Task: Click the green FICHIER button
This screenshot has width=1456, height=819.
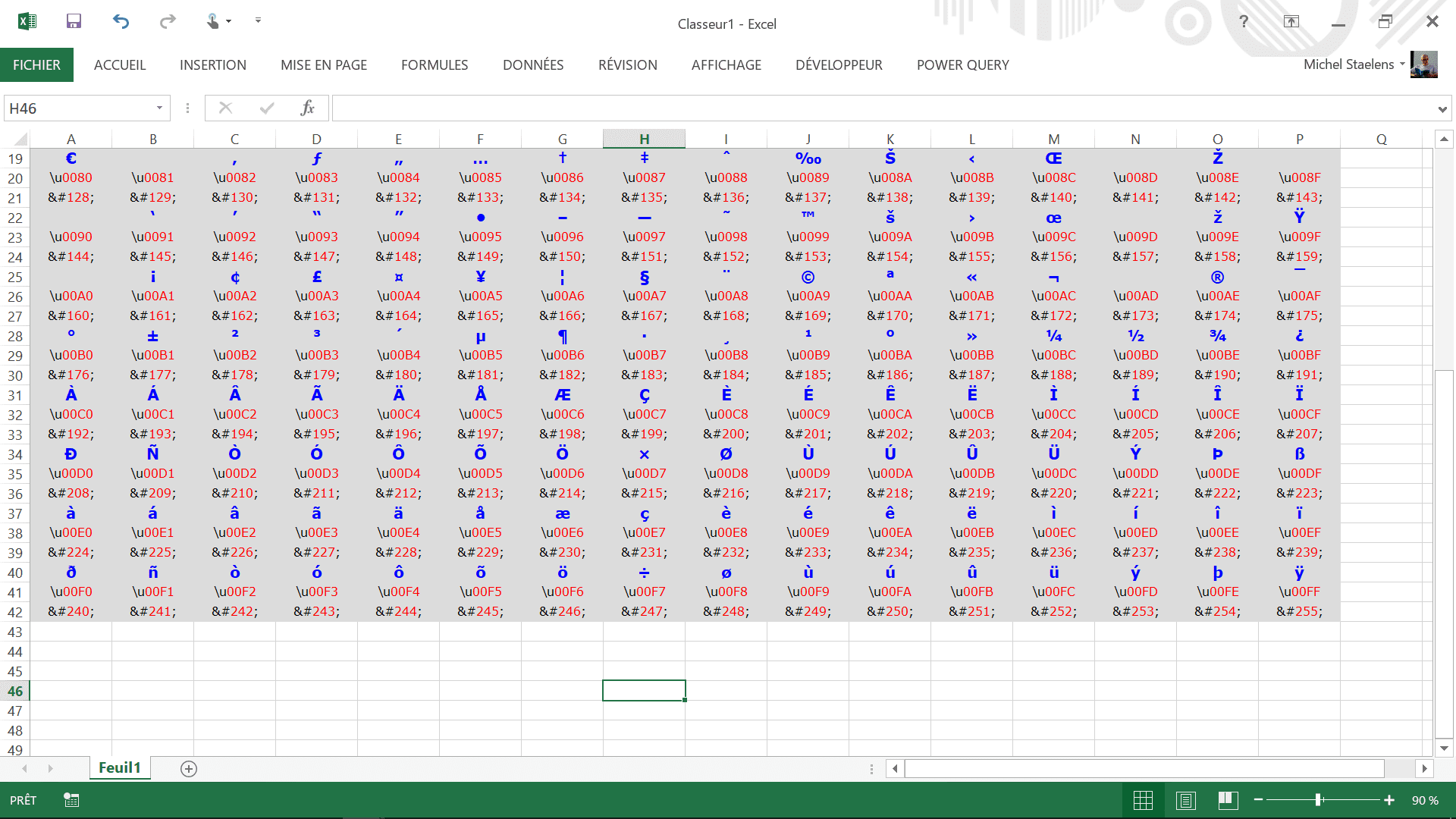Action: pyautogui.click(x=36, y=65)
